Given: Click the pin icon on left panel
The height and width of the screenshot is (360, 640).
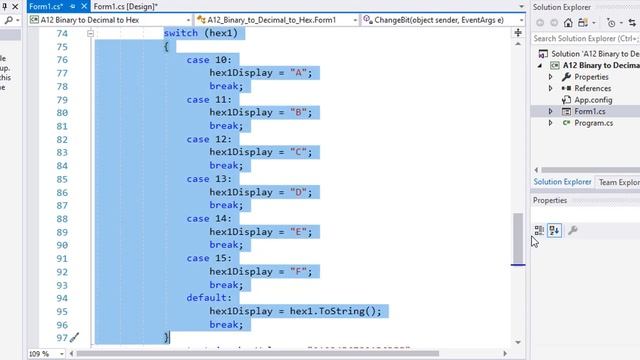Looking at the screenshot, I should [x=4, y=7].
